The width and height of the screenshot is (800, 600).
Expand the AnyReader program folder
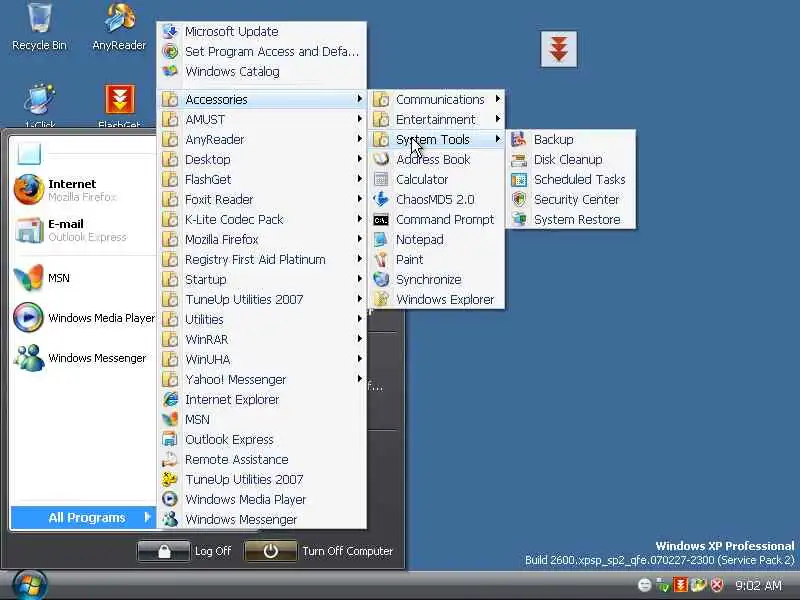(262, 139)
